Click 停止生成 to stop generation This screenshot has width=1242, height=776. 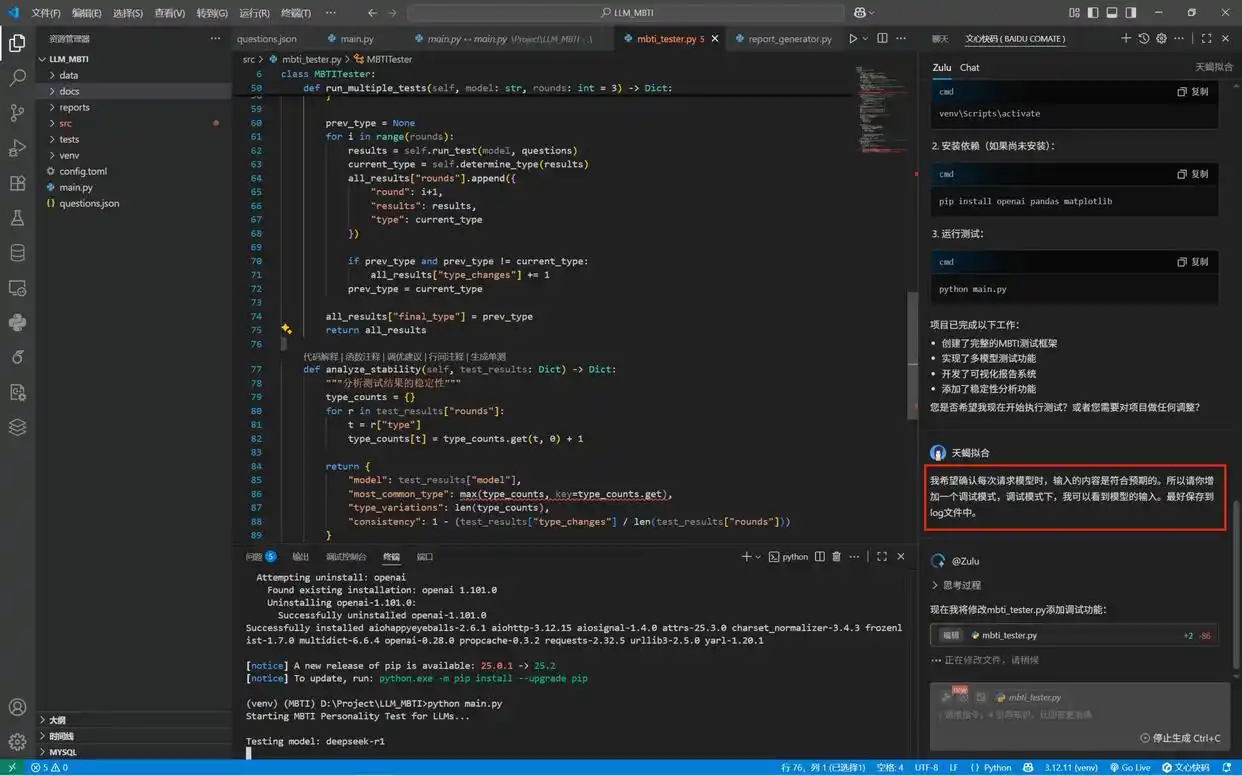pos(1180,738)
